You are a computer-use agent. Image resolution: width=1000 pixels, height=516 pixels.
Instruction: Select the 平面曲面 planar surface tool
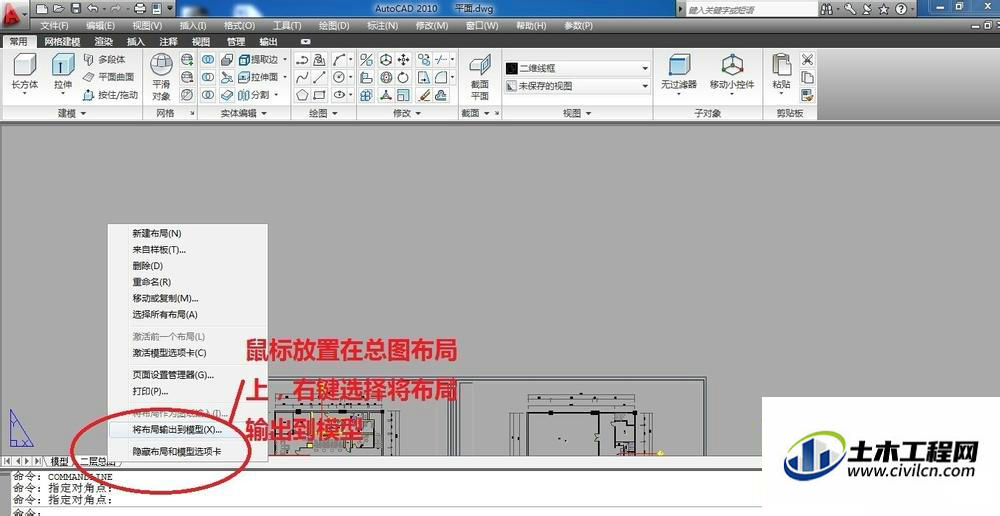[x=109, y=77]
